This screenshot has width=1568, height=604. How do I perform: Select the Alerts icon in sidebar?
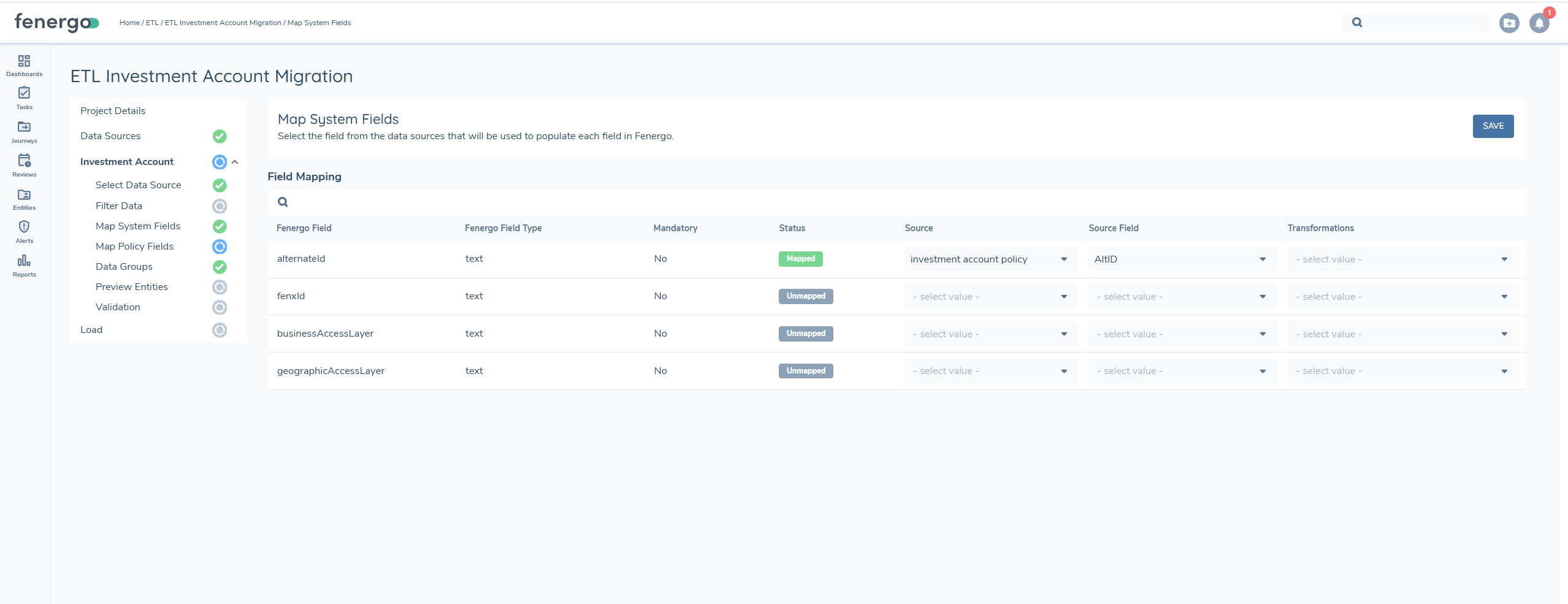[23, 229]
